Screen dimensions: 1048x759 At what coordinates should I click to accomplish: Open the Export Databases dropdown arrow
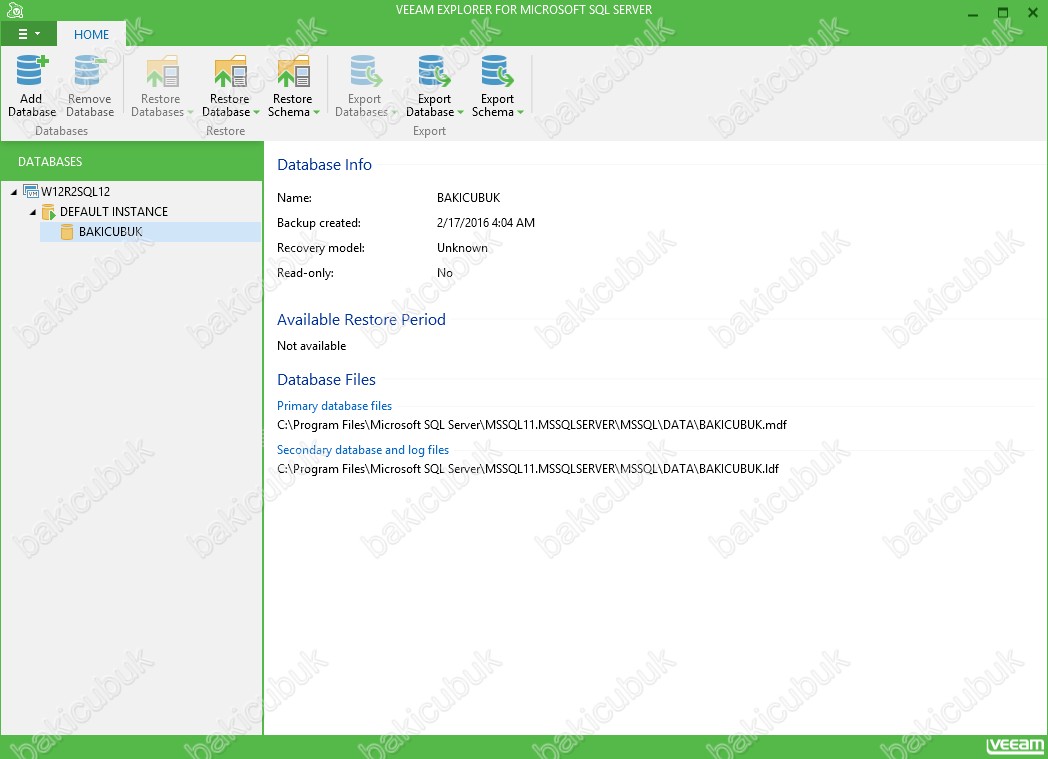tap(394, 112)
